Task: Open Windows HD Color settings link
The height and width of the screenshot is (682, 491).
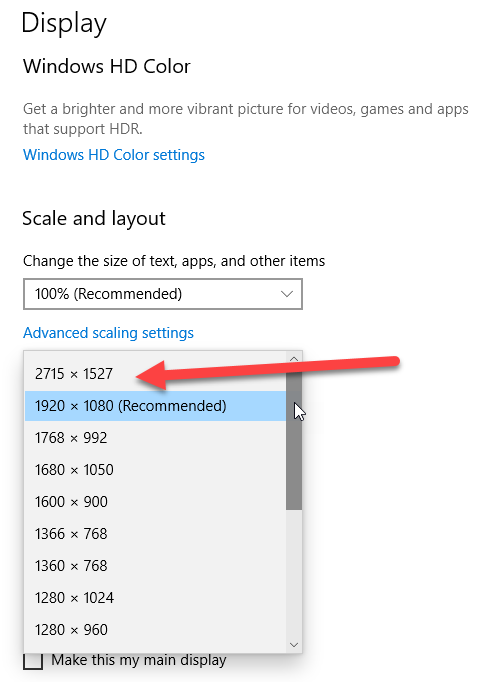Action: point(114,155)
